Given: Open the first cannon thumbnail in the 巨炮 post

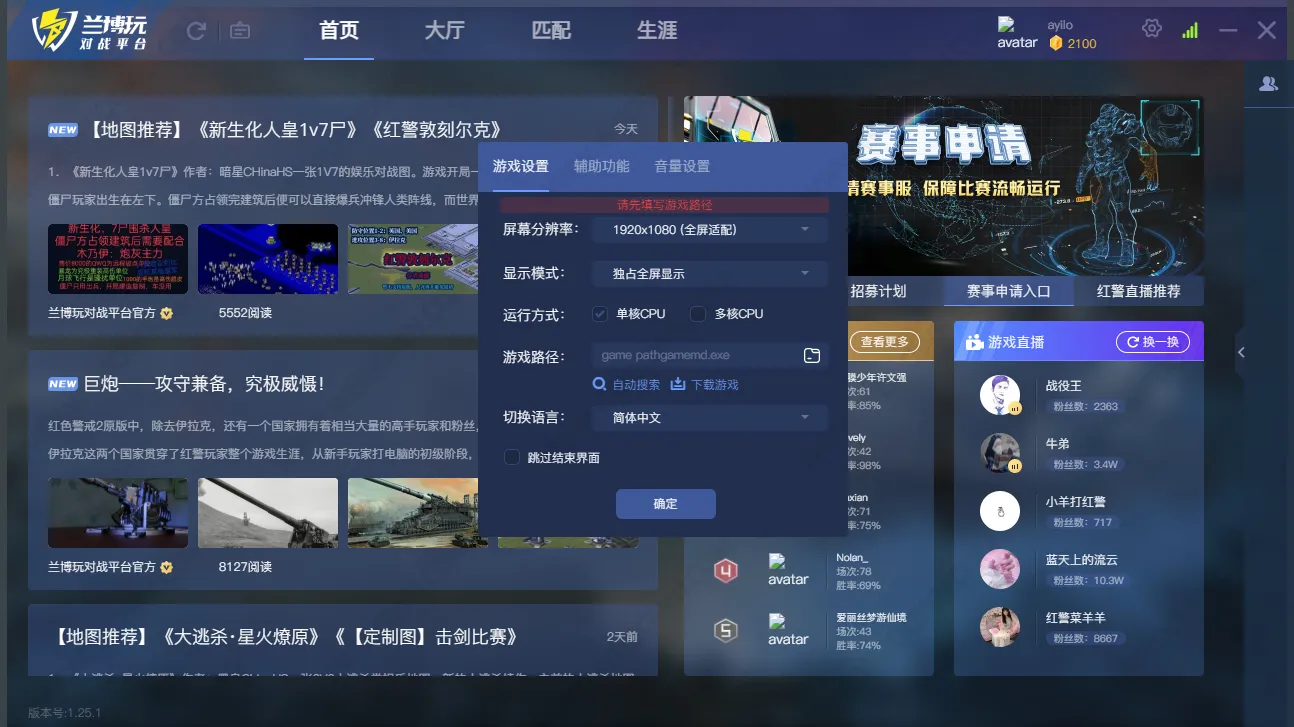Looking at the screenshot, I should point(118,513).
